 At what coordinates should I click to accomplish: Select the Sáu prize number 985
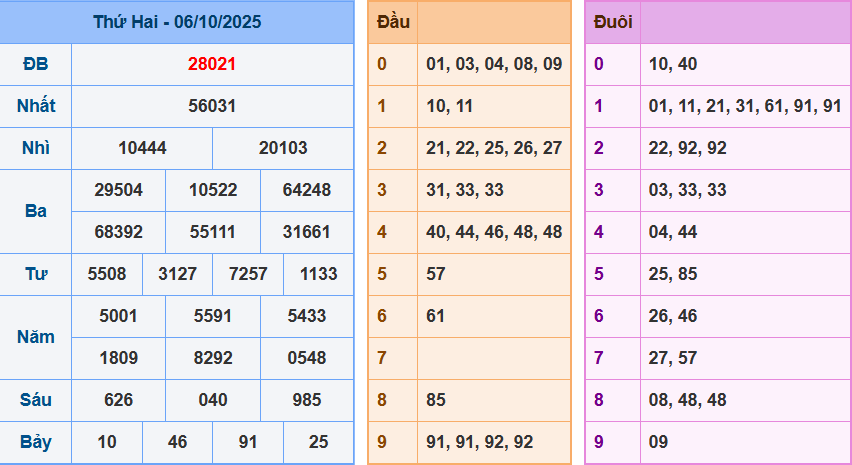point(307,400)
